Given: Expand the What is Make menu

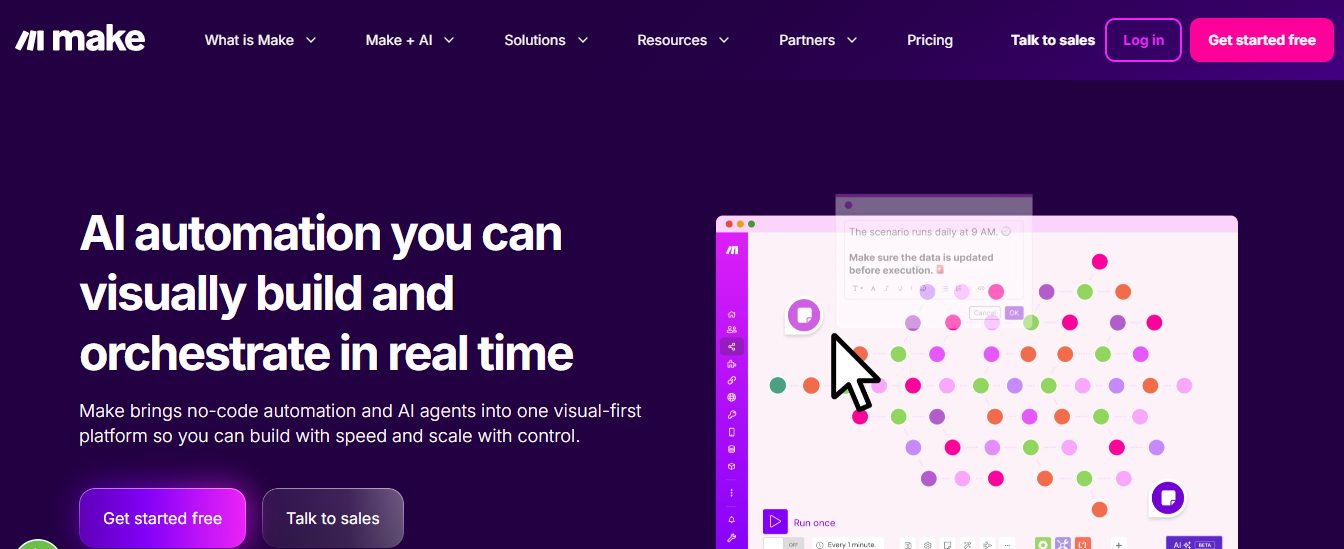Looking at the screenshot, I should [x=260, y=40].
